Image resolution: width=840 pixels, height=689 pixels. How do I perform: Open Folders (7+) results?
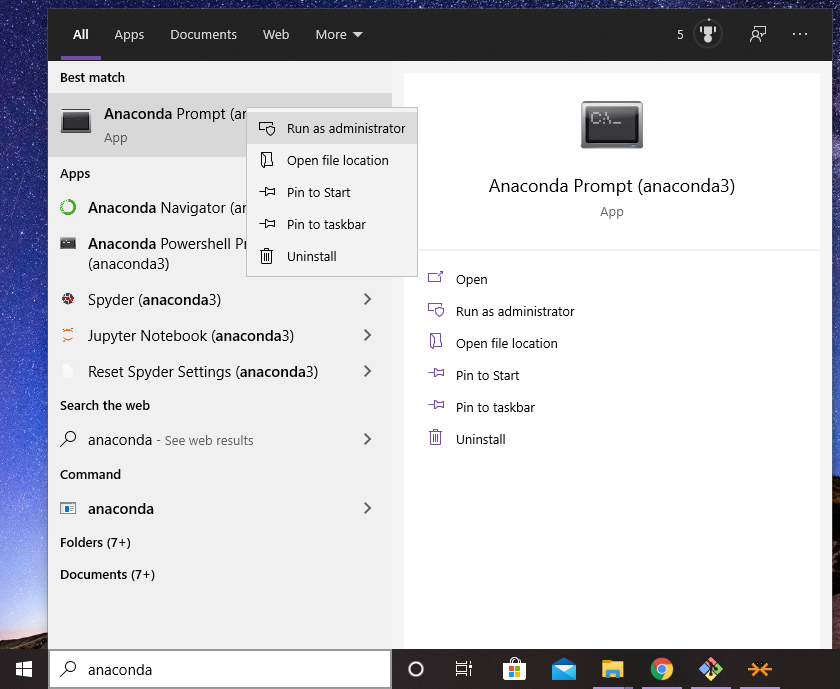tap(95, 543)
